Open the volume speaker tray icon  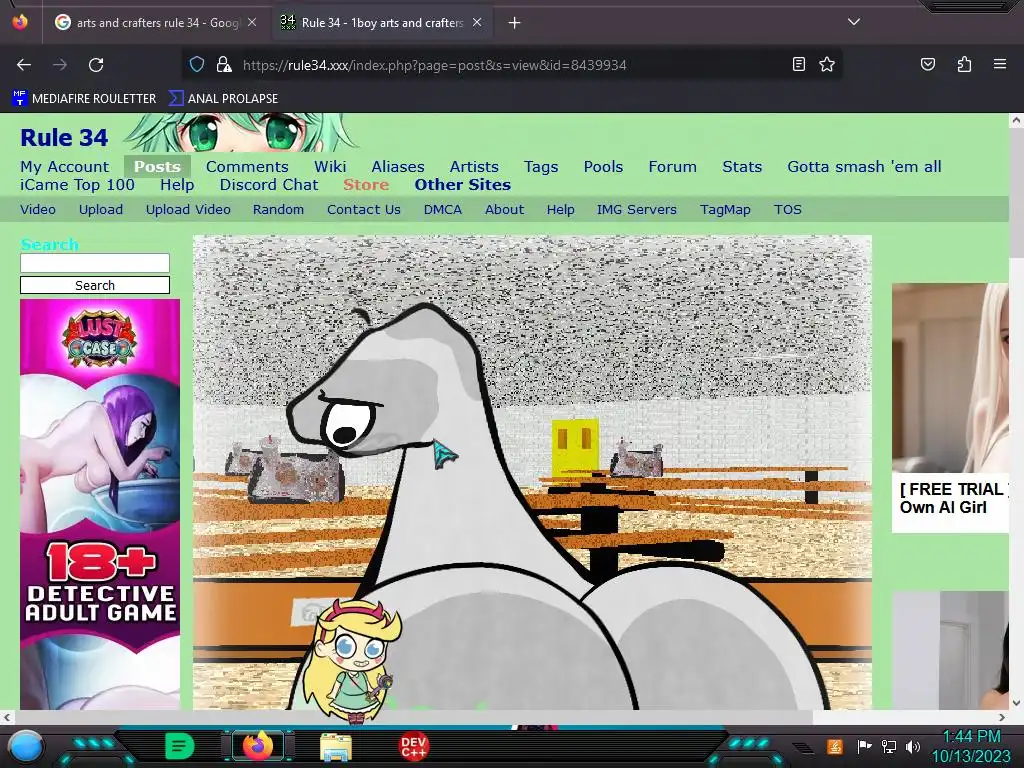913,746
